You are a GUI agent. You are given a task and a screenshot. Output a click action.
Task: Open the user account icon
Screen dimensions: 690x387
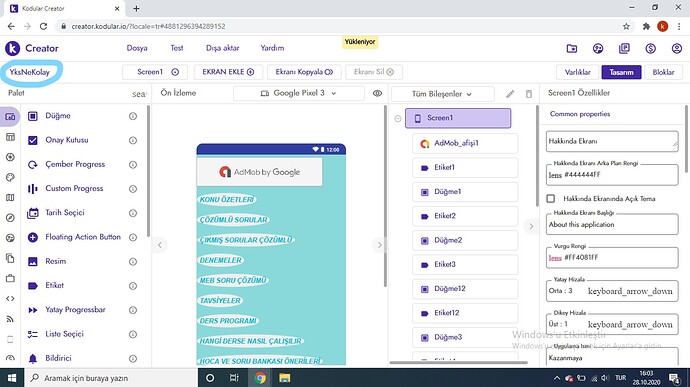coord(677,48)
